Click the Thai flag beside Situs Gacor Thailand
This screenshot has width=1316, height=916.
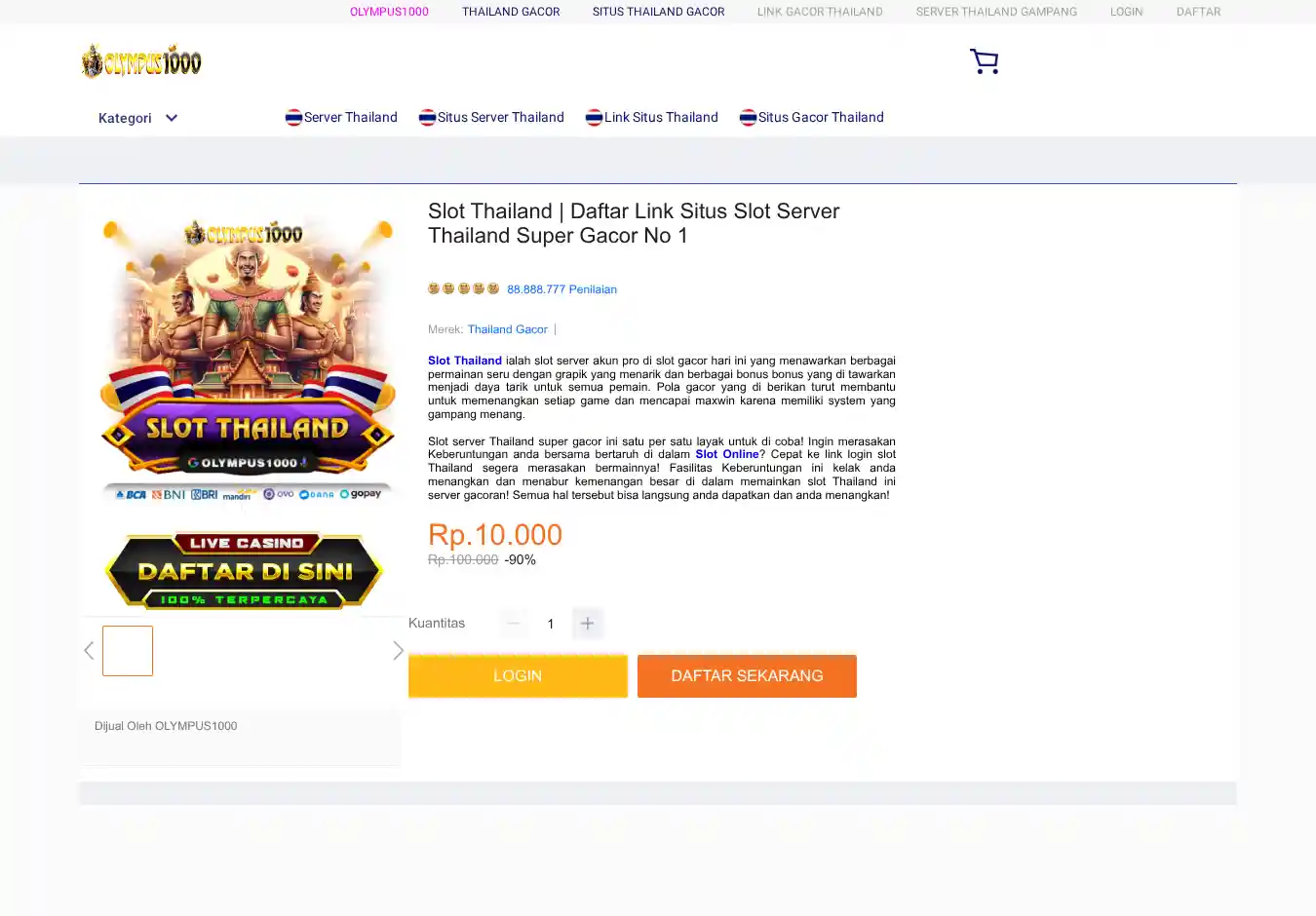(748, 118)
